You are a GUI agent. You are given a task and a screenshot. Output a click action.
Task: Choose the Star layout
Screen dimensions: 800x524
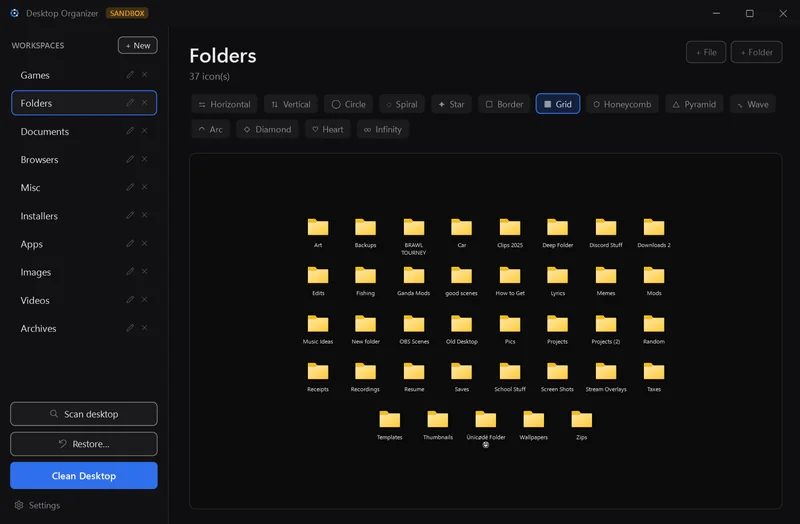point(452,104)
